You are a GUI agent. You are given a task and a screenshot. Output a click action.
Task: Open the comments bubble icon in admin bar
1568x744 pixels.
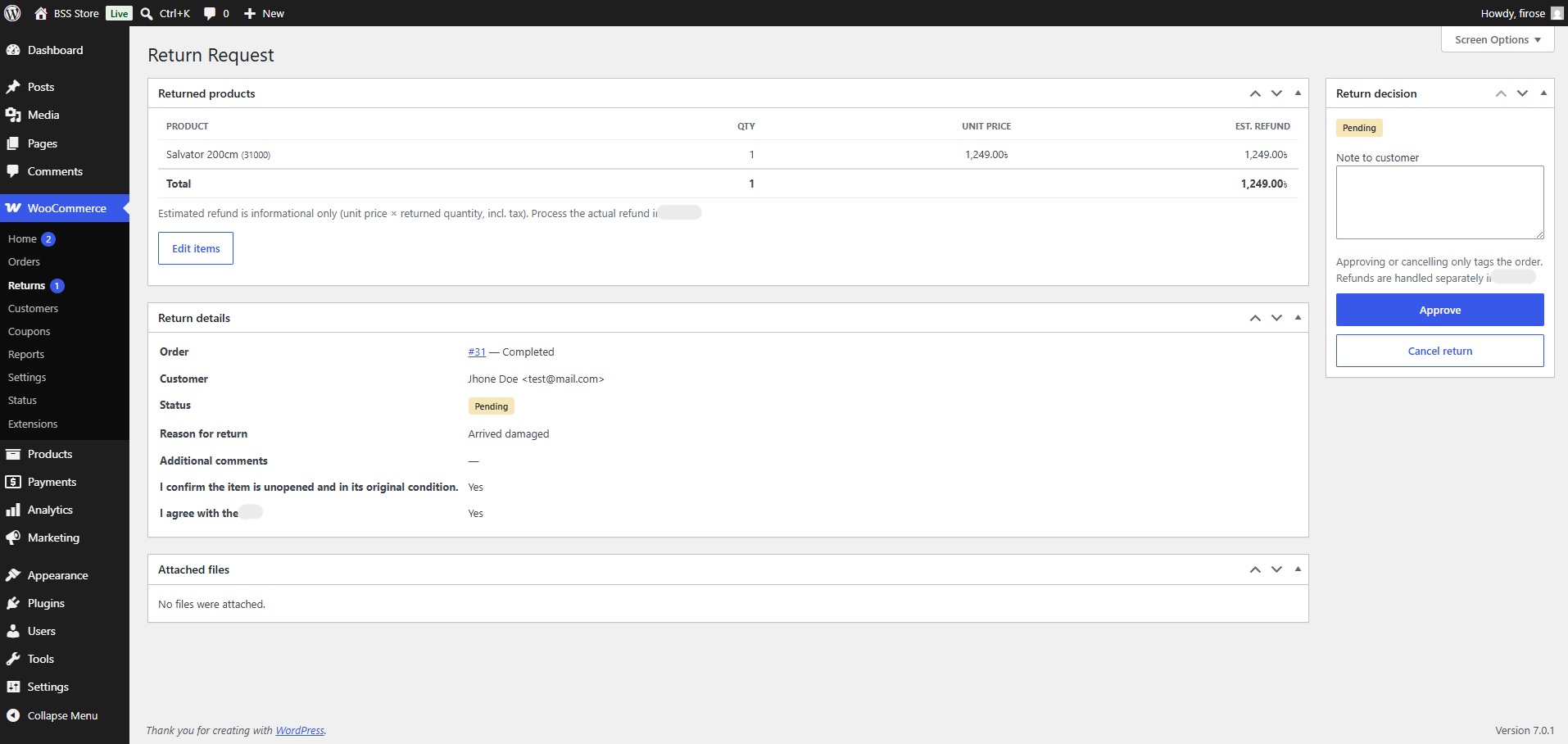(210, 13)
